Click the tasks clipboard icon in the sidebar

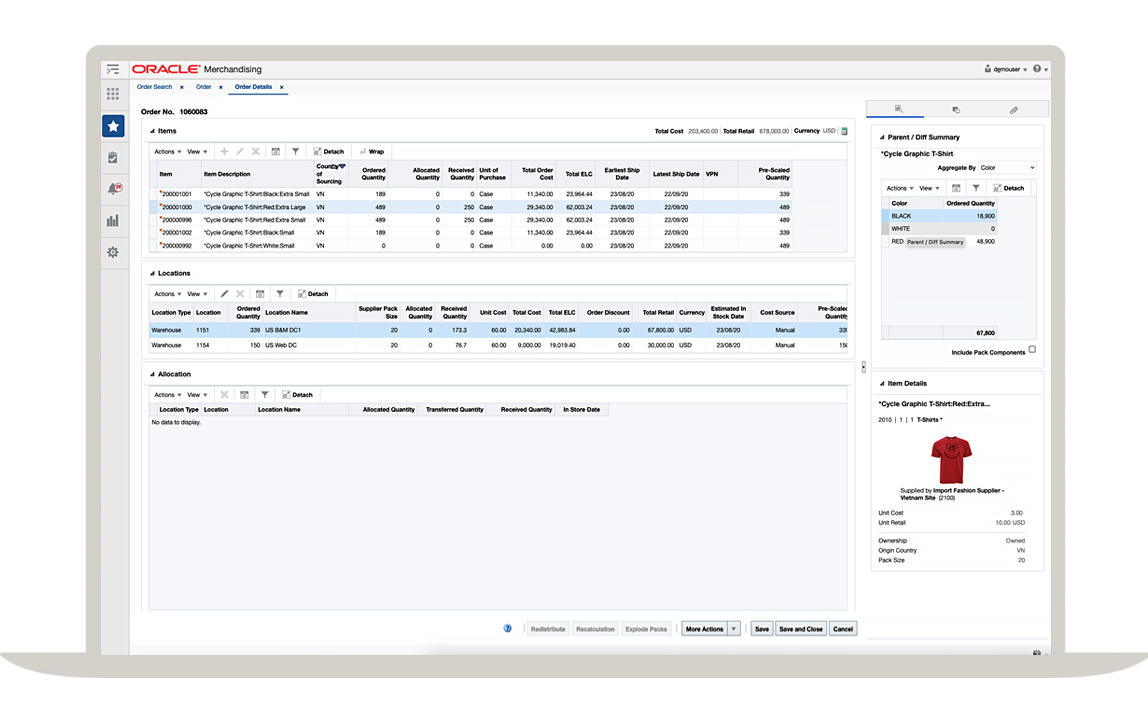113,158
